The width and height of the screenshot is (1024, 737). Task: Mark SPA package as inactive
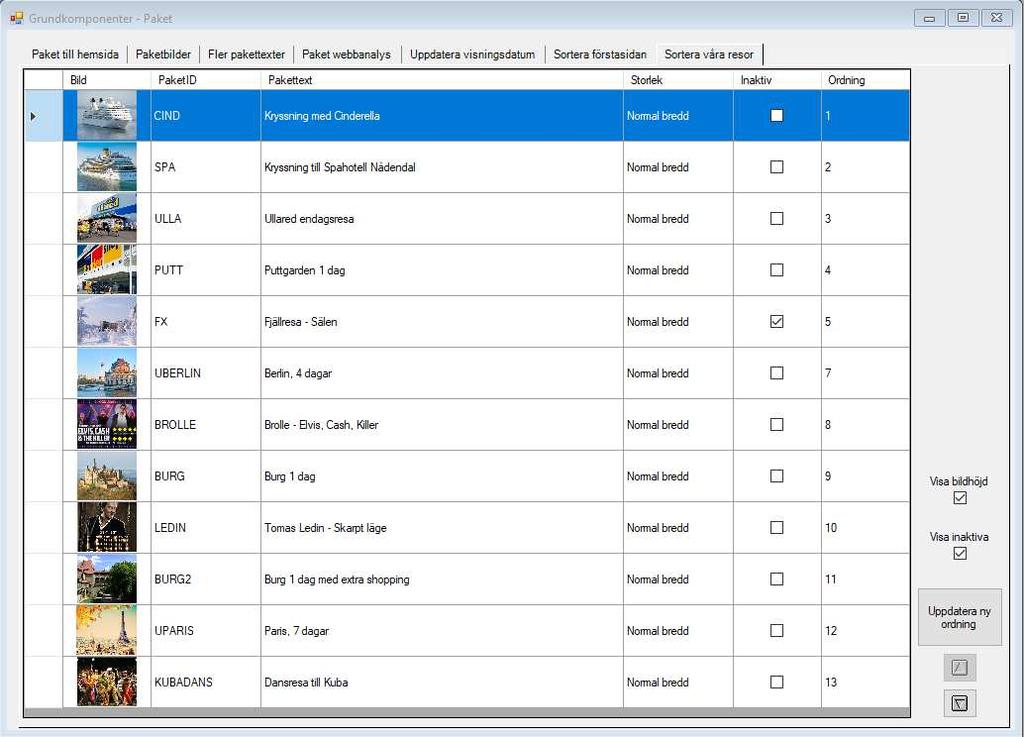(776, 167)
